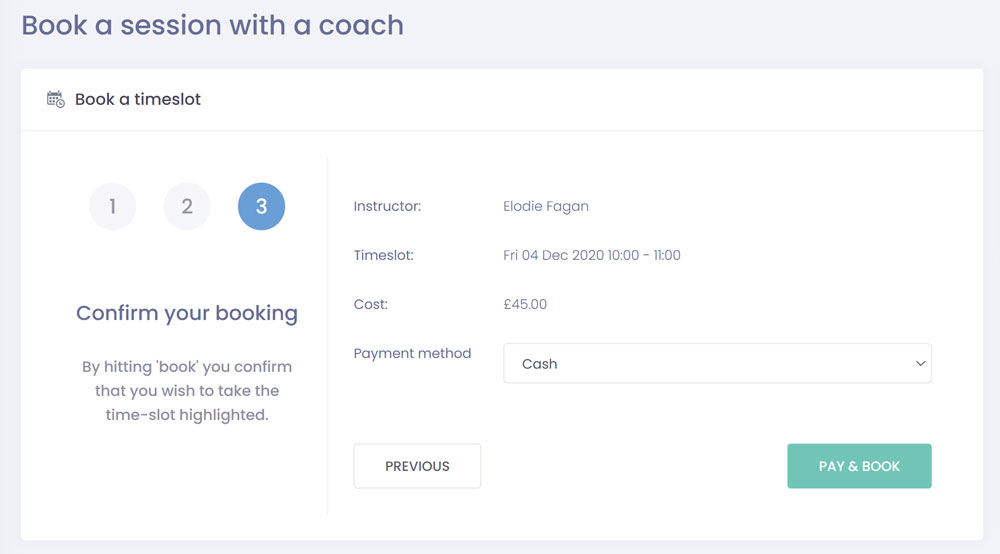Click the Book a timeslot panel title
The image size is (1000, 554).
pos(138,99)
